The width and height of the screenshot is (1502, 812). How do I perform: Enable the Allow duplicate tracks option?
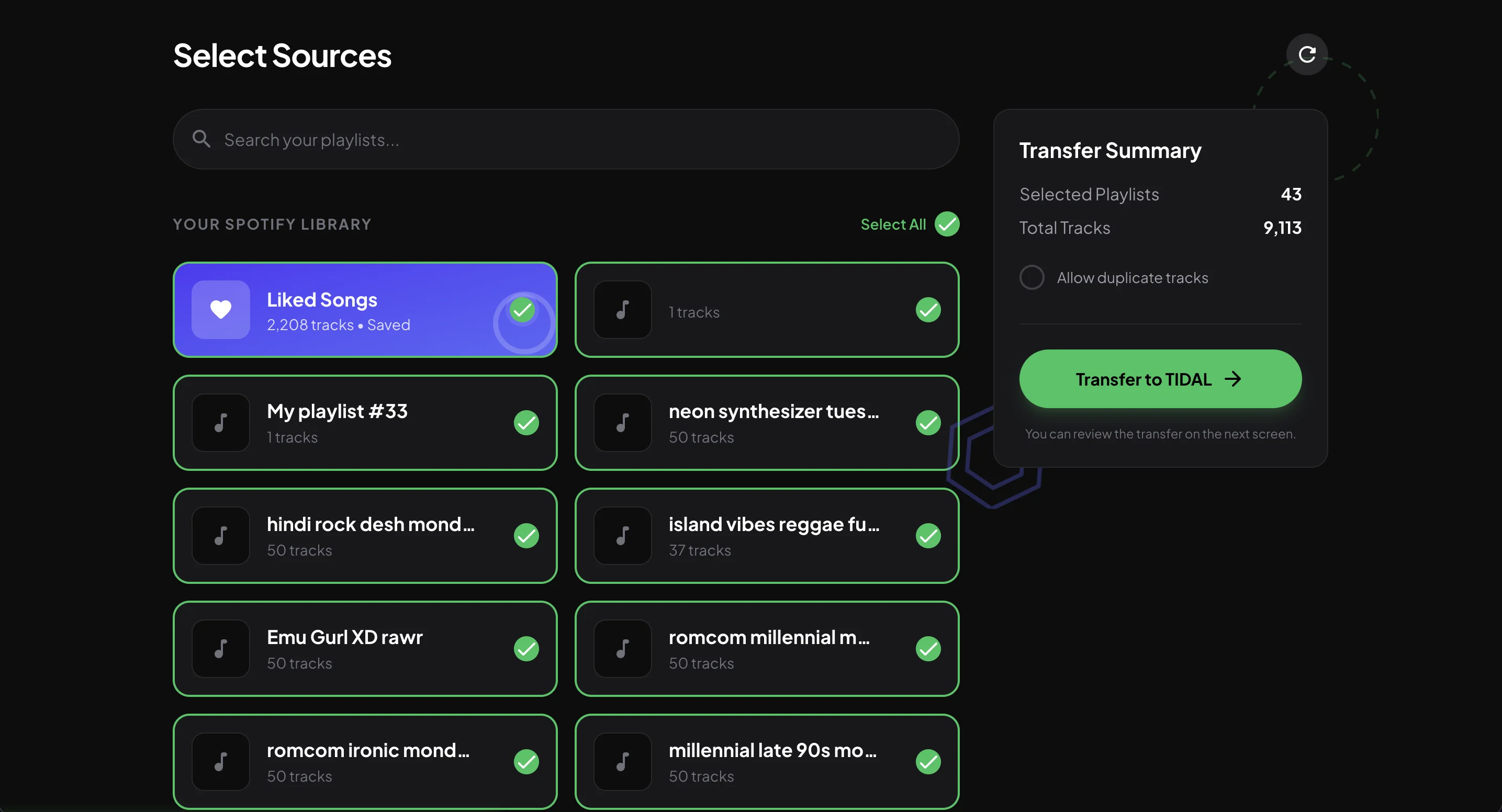(1032, 277)
